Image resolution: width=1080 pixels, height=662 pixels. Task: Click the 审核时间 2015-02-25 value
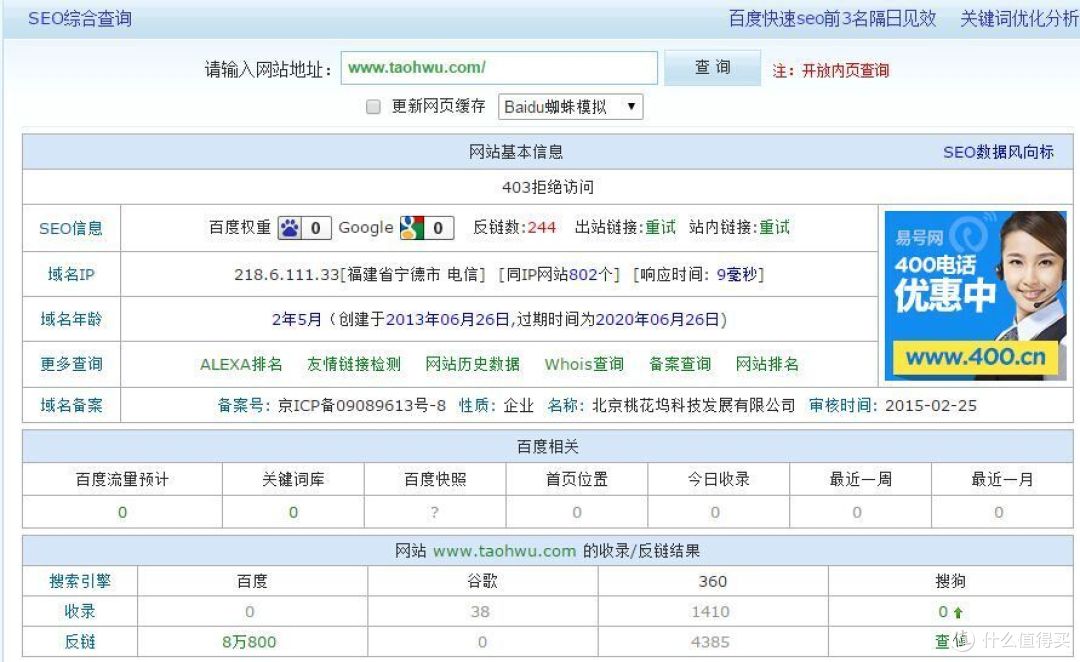pyautogui.click(x=931, y=406)
